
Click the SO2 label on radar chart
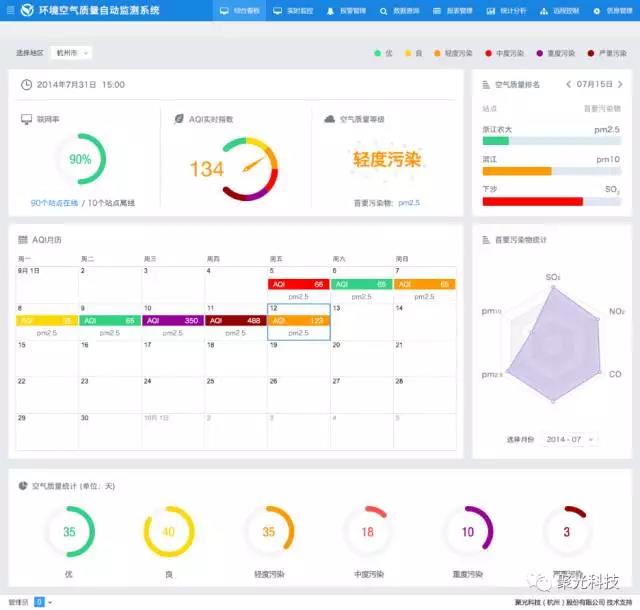553,277
